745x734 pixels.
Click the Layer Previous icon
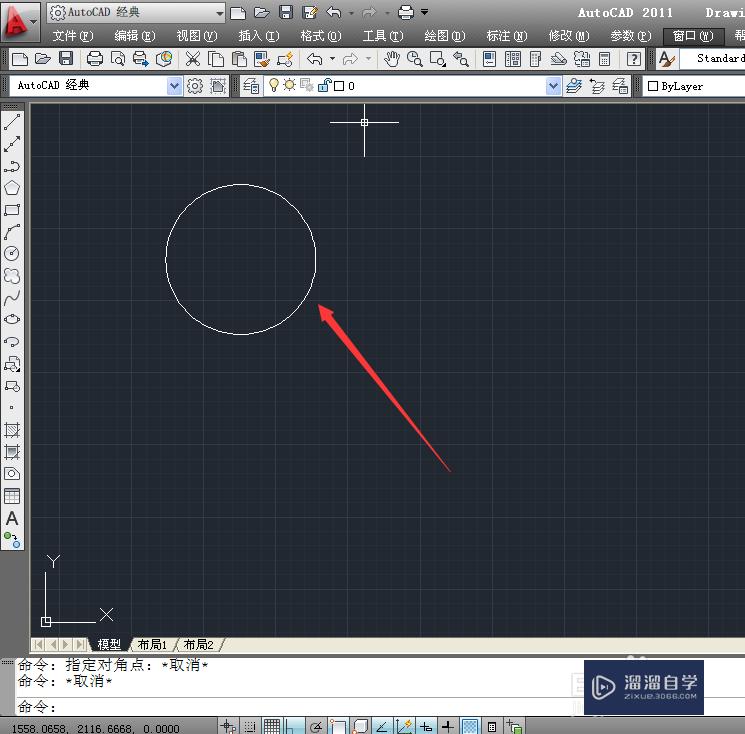(597, 86)
